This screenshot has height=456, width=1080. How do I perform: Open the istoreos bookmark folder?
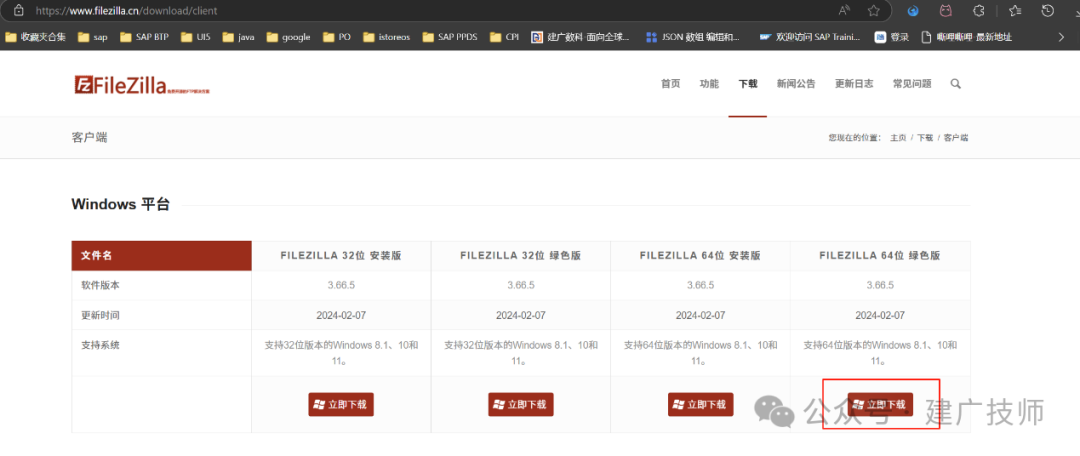pyautogui.click(x=386, y=37)
